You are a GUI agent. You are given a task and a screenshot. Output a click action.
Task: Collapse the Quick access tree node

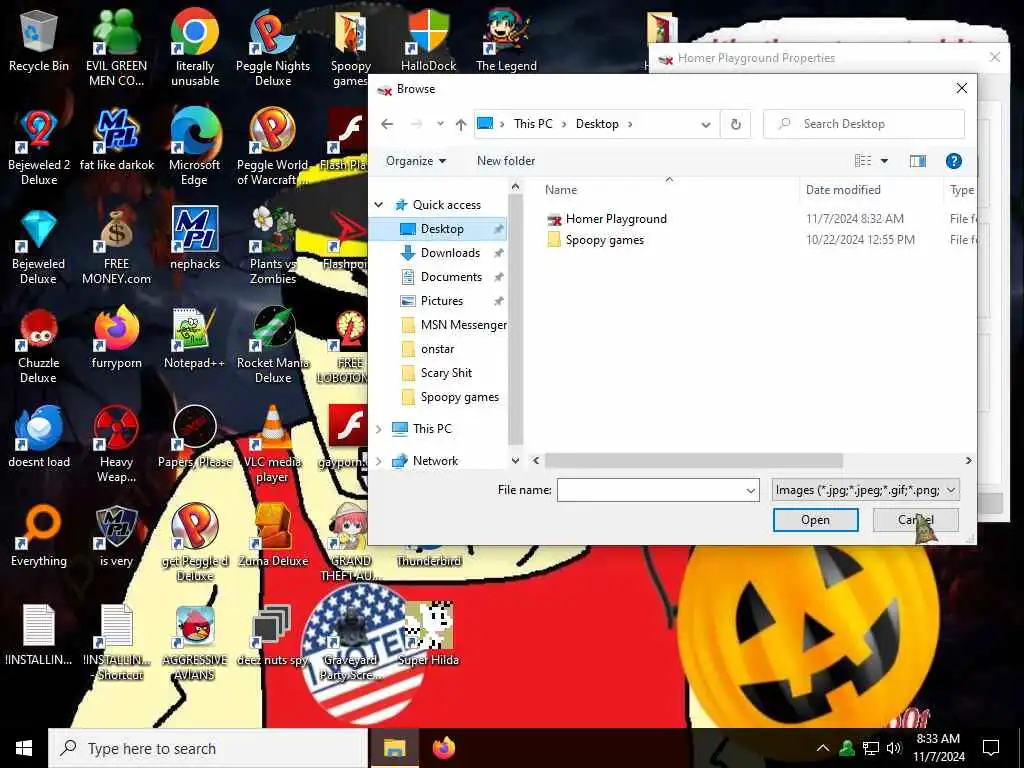click(379, 205)
